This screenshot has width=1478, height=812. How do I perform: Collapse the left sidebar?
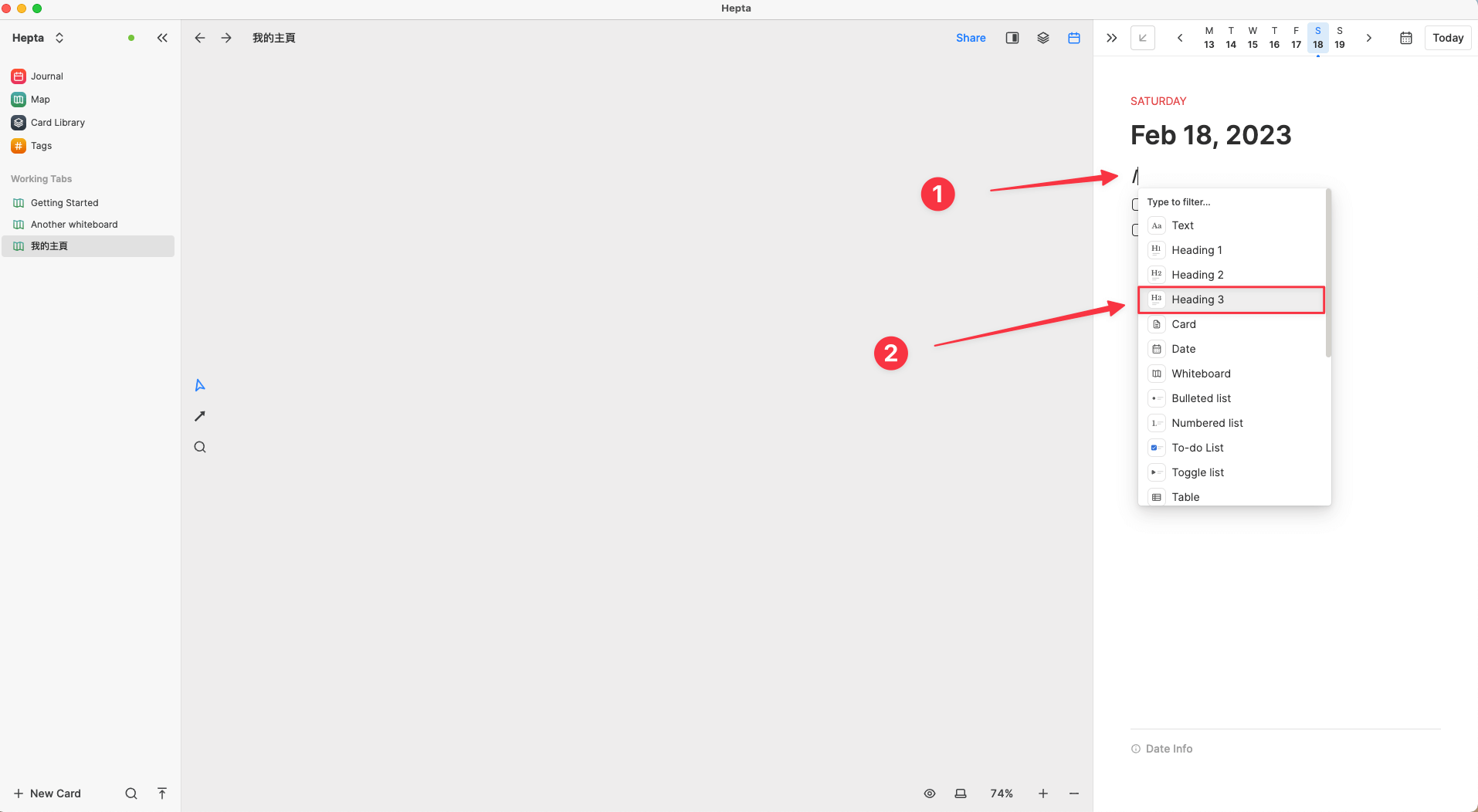162,38
